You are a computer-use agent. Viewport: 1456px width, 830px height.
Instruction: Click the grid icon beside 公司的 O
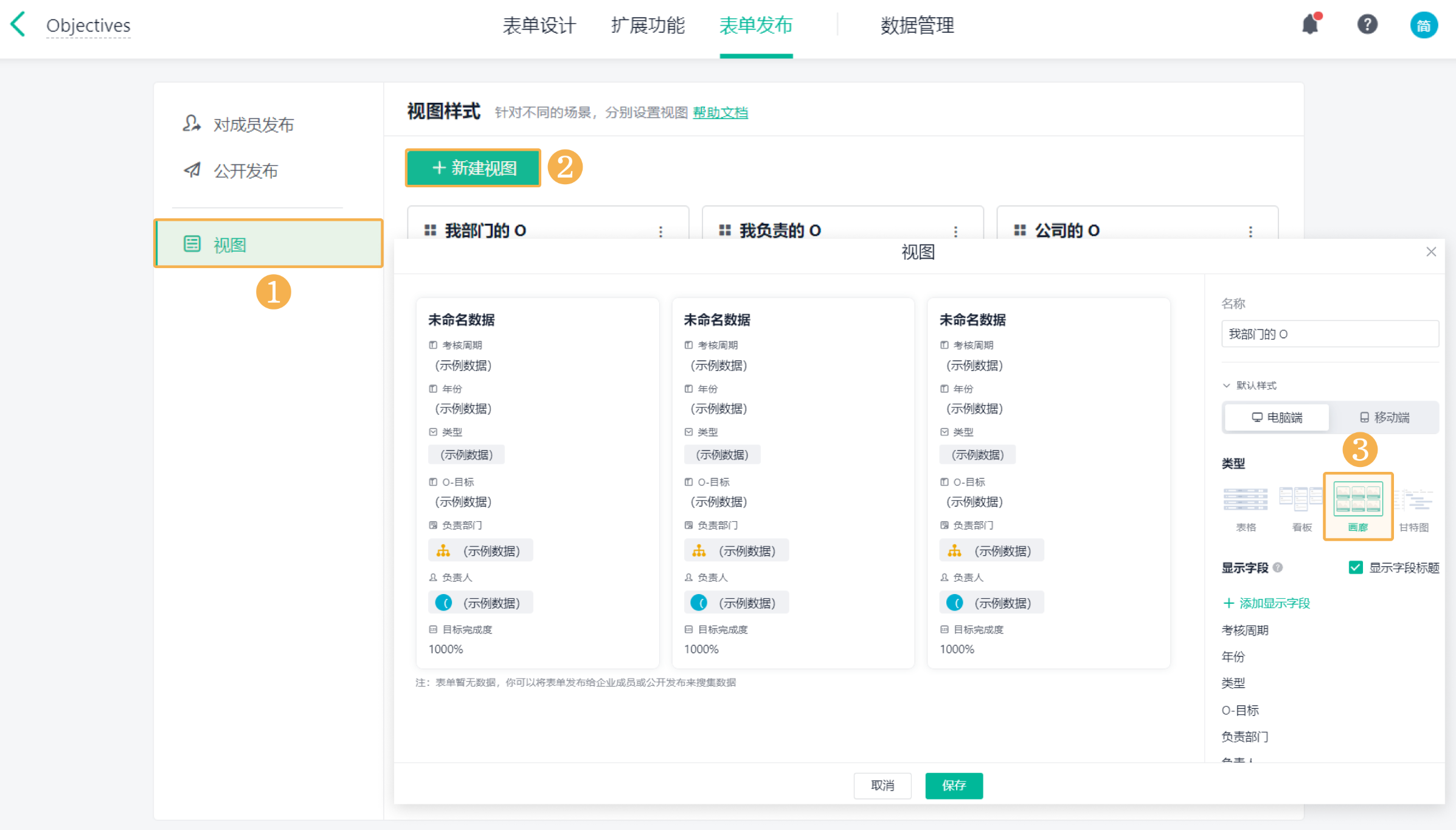point(1019,230)
